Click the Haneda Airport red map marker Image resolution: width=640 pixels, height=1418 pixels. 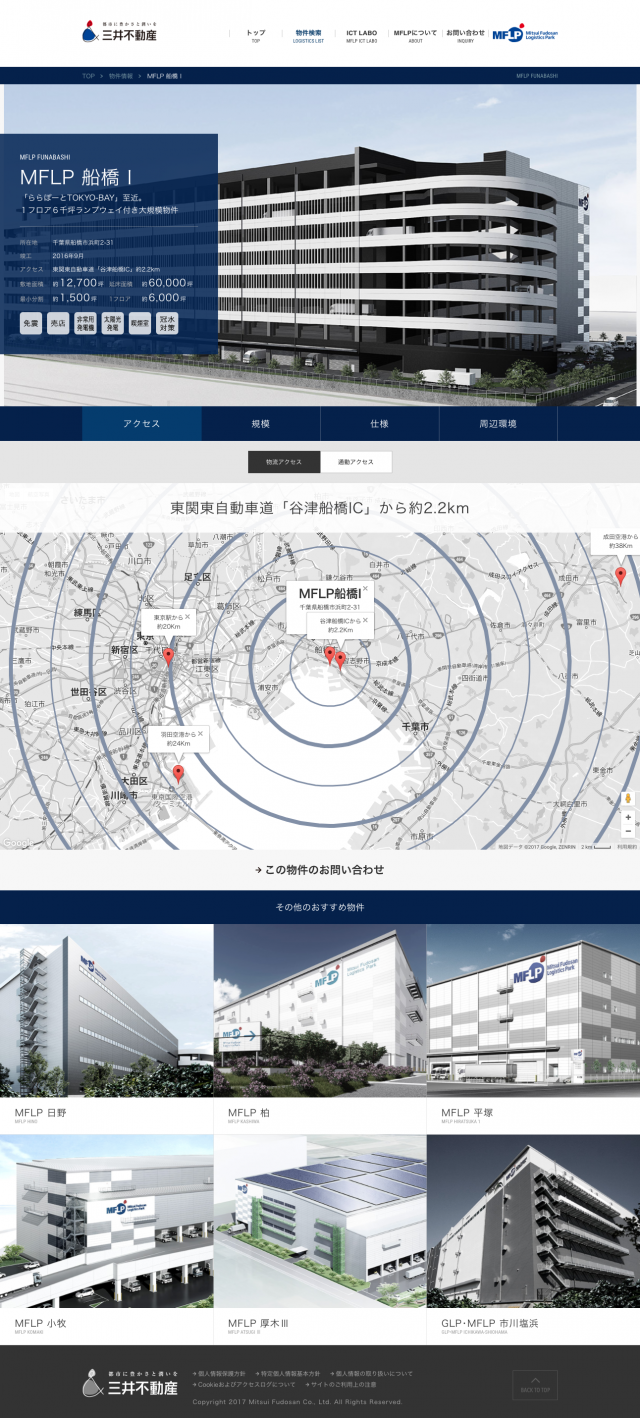[178, 772]
